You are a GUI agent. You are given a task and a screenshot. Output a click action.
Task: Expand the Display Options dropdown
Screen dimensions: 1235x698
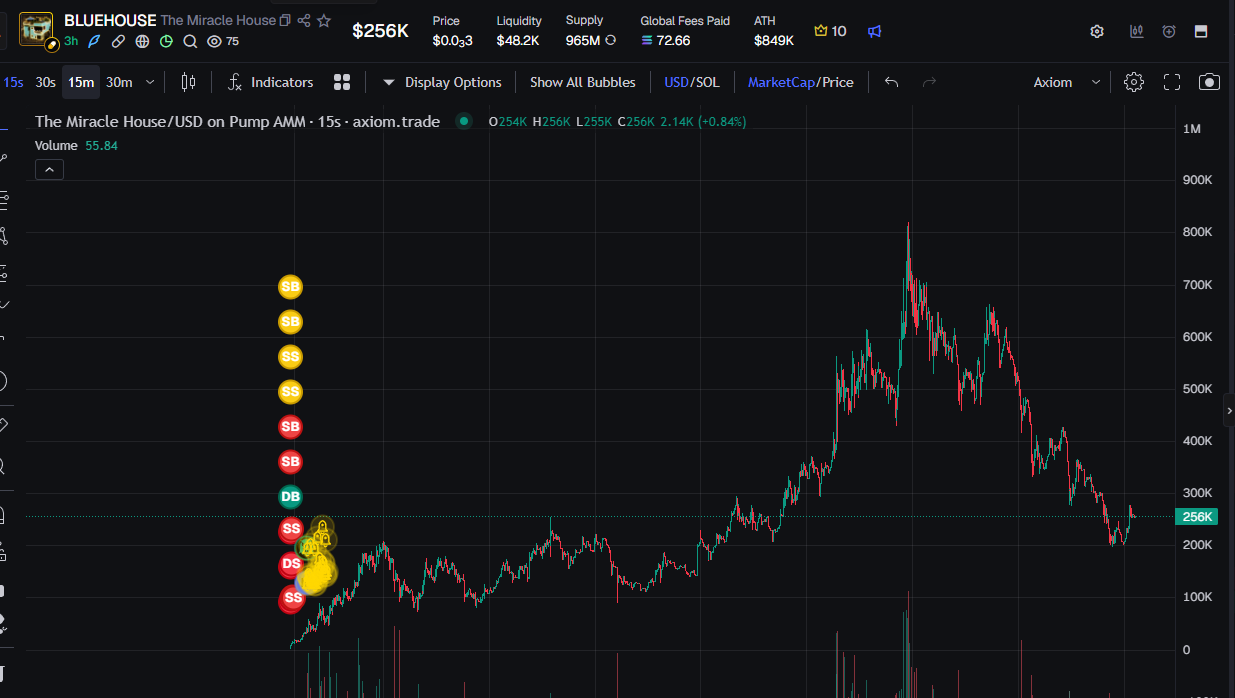coord(442,82)
